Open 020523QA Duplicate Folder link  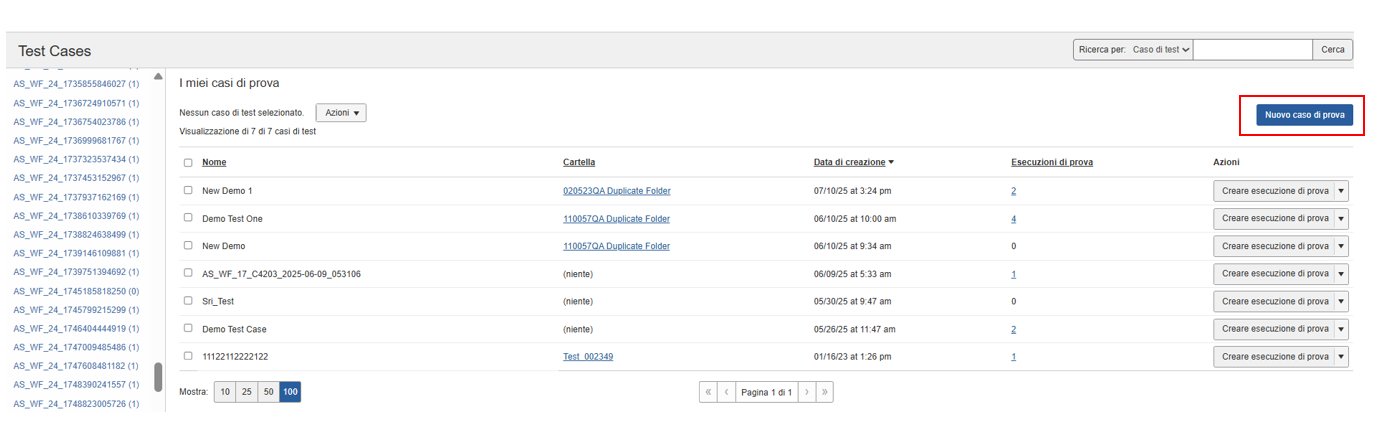pos(616,191)
